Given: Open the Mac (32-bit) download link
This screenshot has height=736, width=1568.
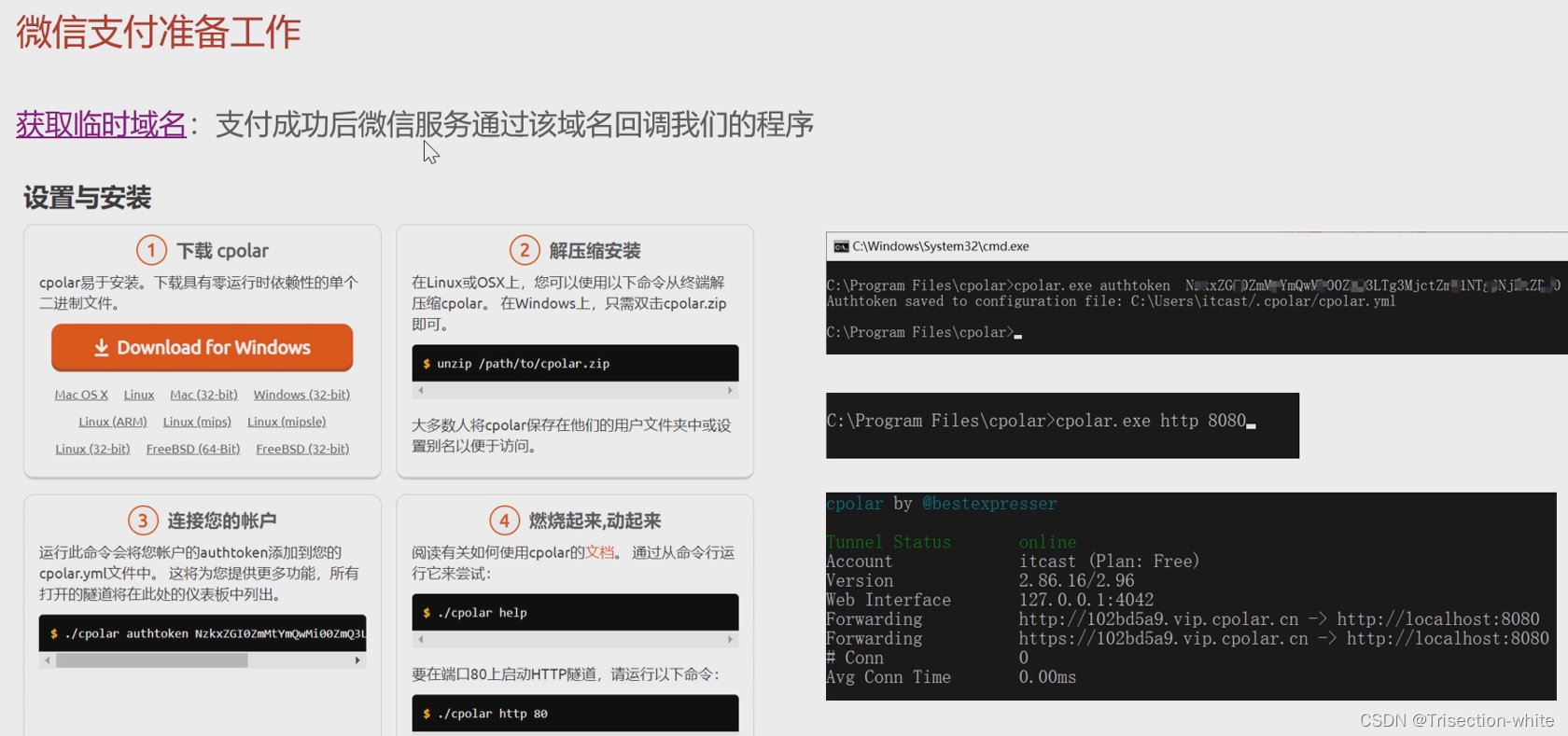Looking at the screenshot, I should [203, 395].
